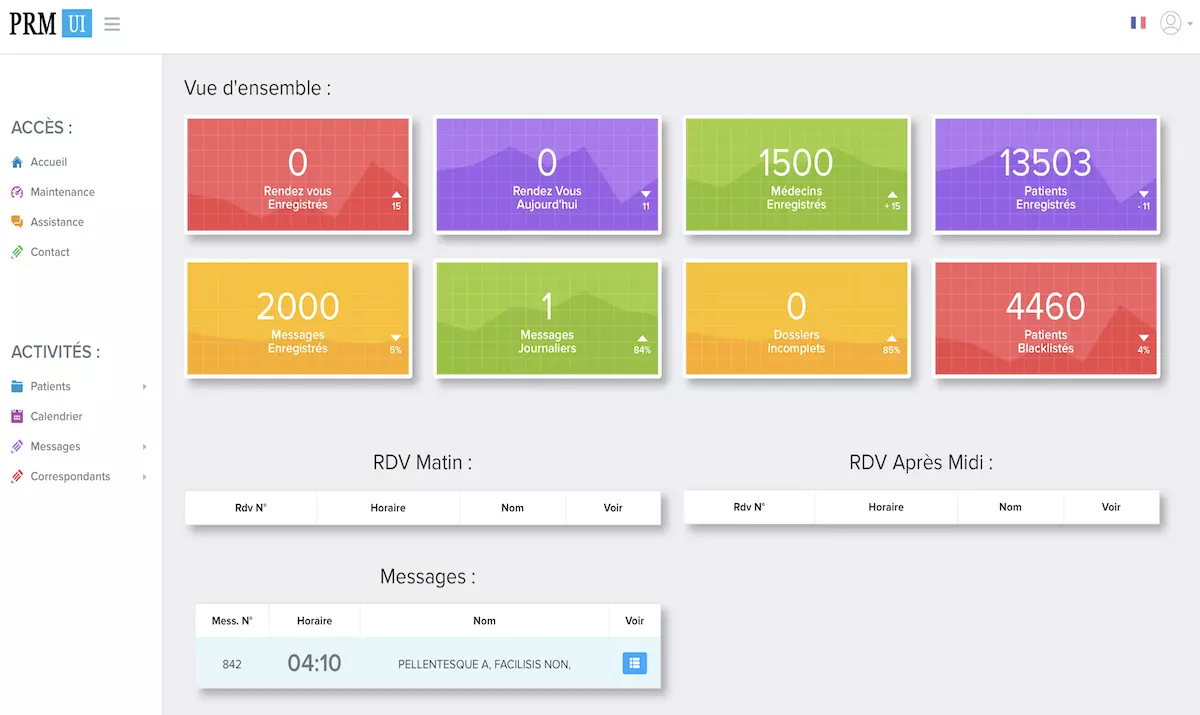Click the French flag language icon
1200x715 pixels.
point(1138,23)
